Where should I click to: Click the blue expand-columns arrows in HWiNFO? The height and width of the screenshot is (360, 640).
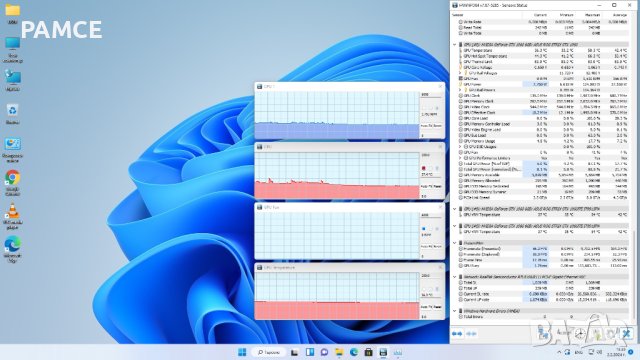[457, 334]
